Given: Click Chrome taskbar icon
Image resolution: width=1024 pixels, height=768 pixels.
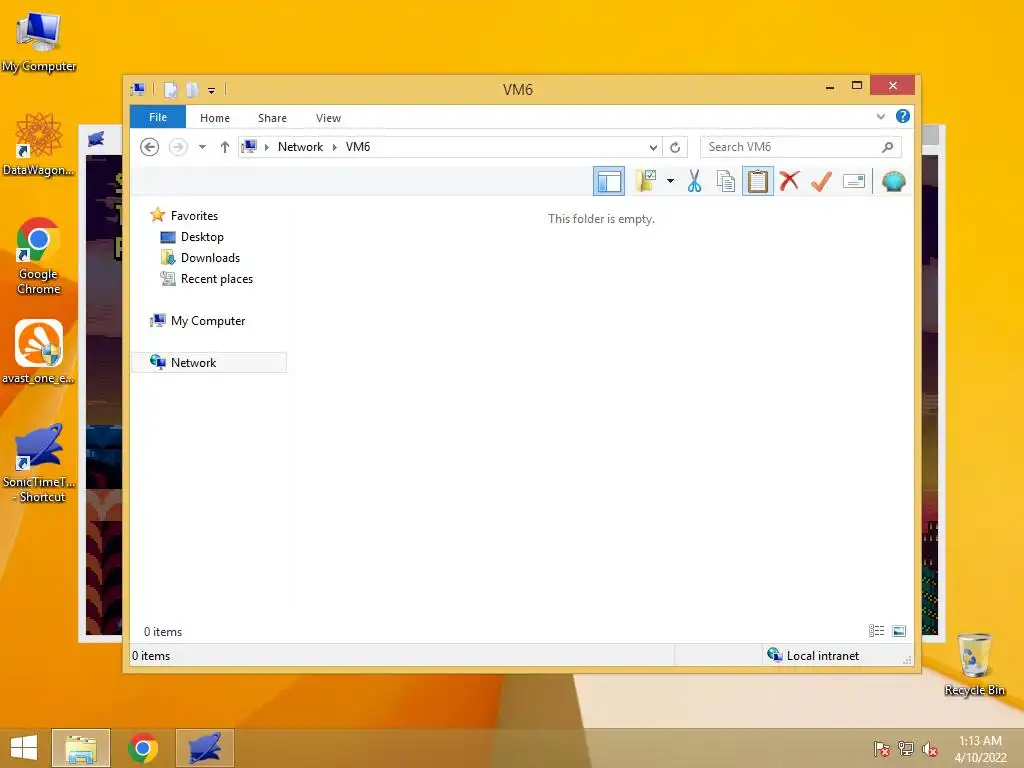Looking at the screenshot, I should (143, 748).
